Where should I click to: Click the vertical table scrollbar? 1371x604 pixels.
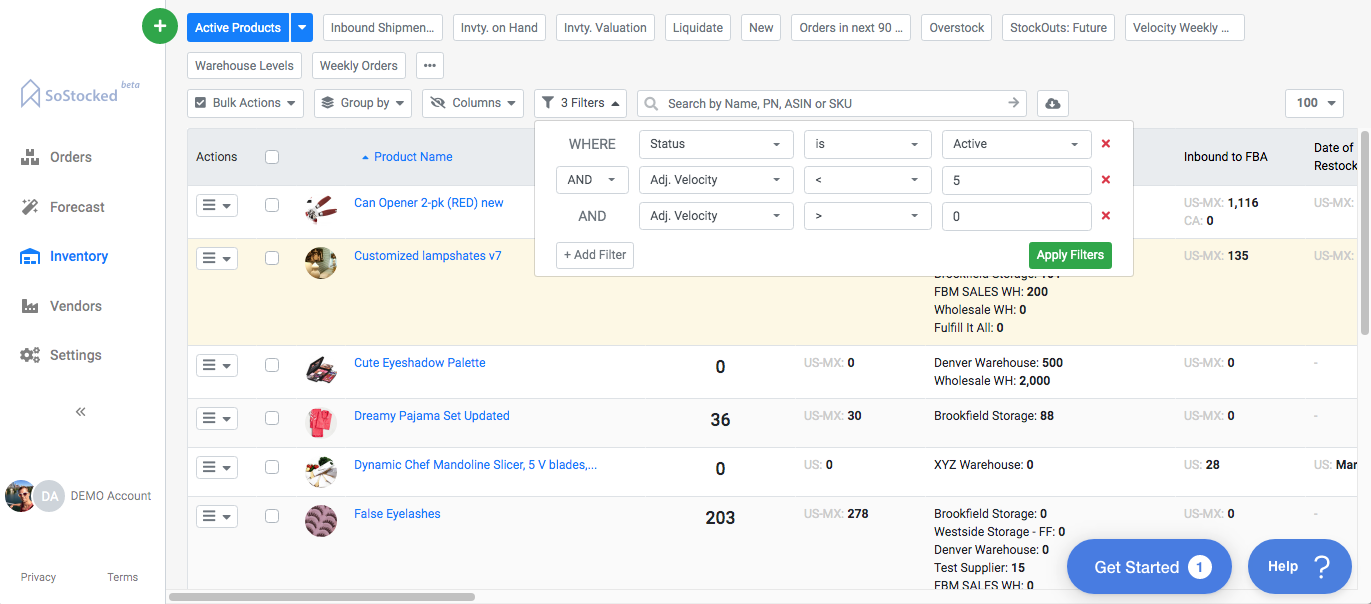(x=1365, y=233)
